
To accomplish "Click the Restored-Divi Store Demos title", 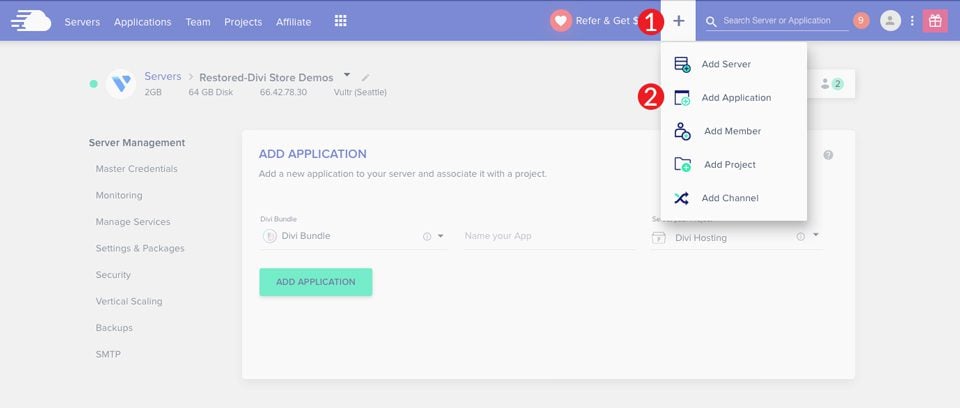I will [x=266, y=78].
